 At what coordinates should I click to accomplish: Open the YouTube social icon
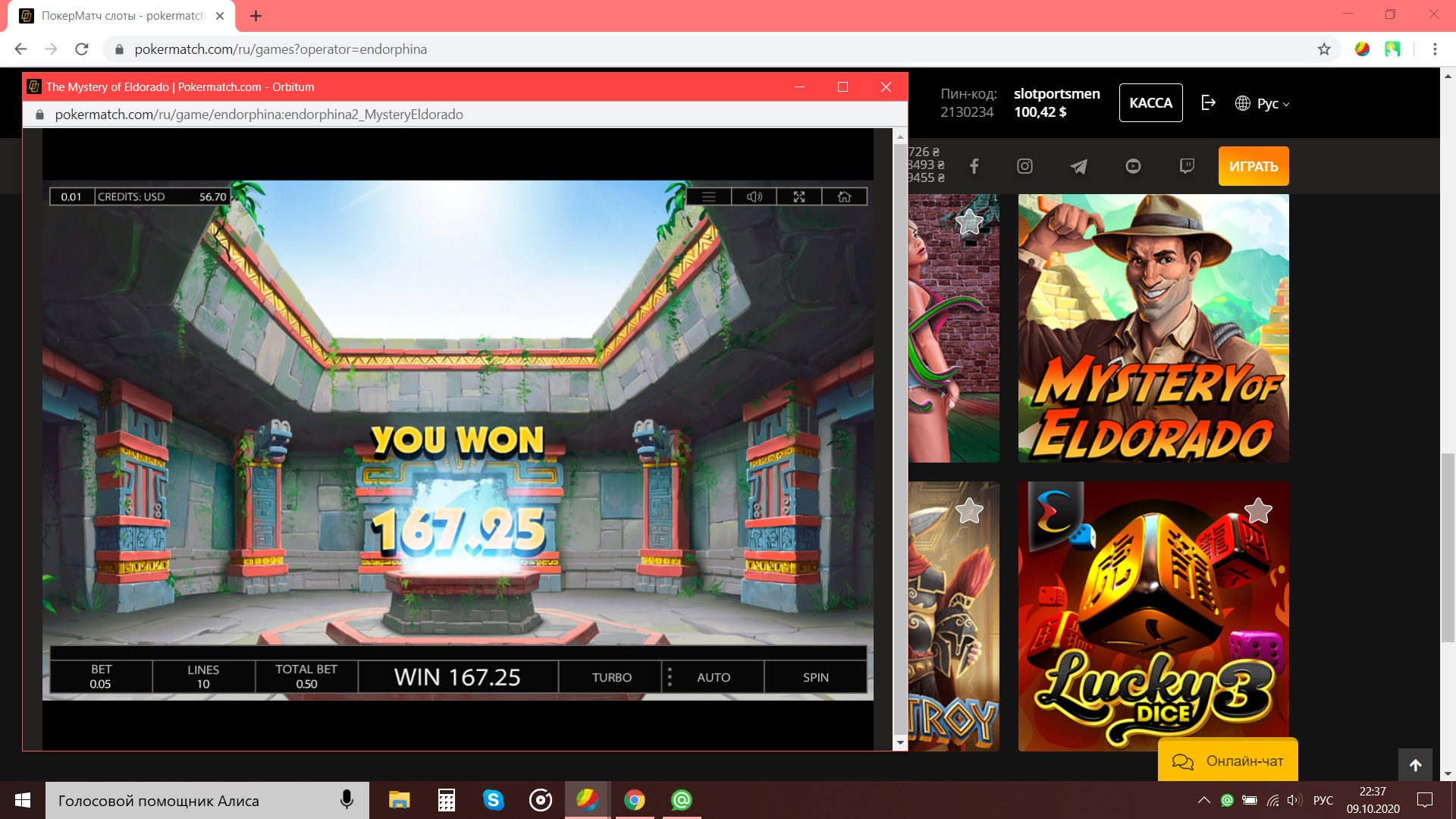tap(1133, 166)
